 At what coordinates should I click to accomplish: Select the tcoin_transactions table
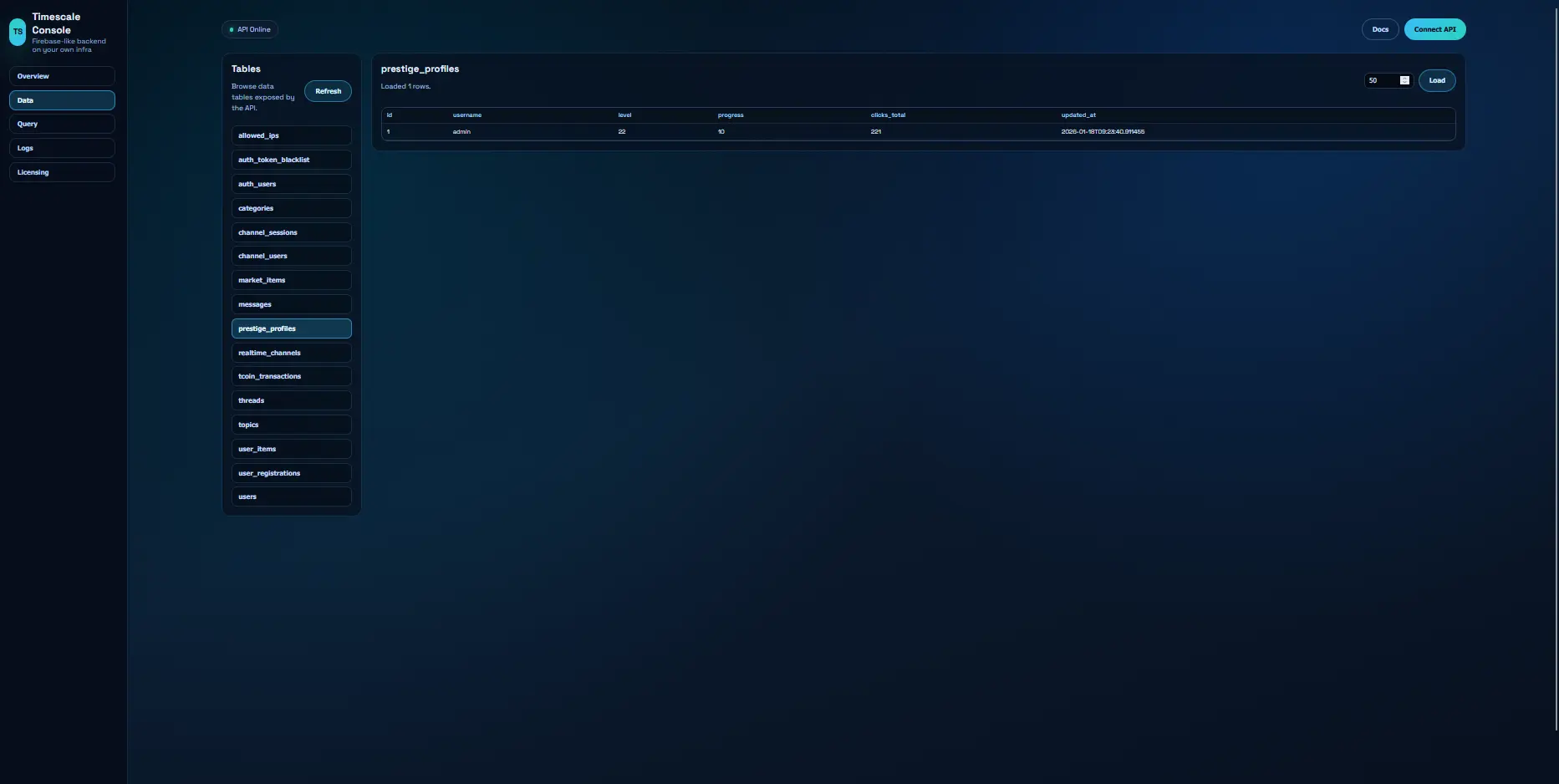291,376
